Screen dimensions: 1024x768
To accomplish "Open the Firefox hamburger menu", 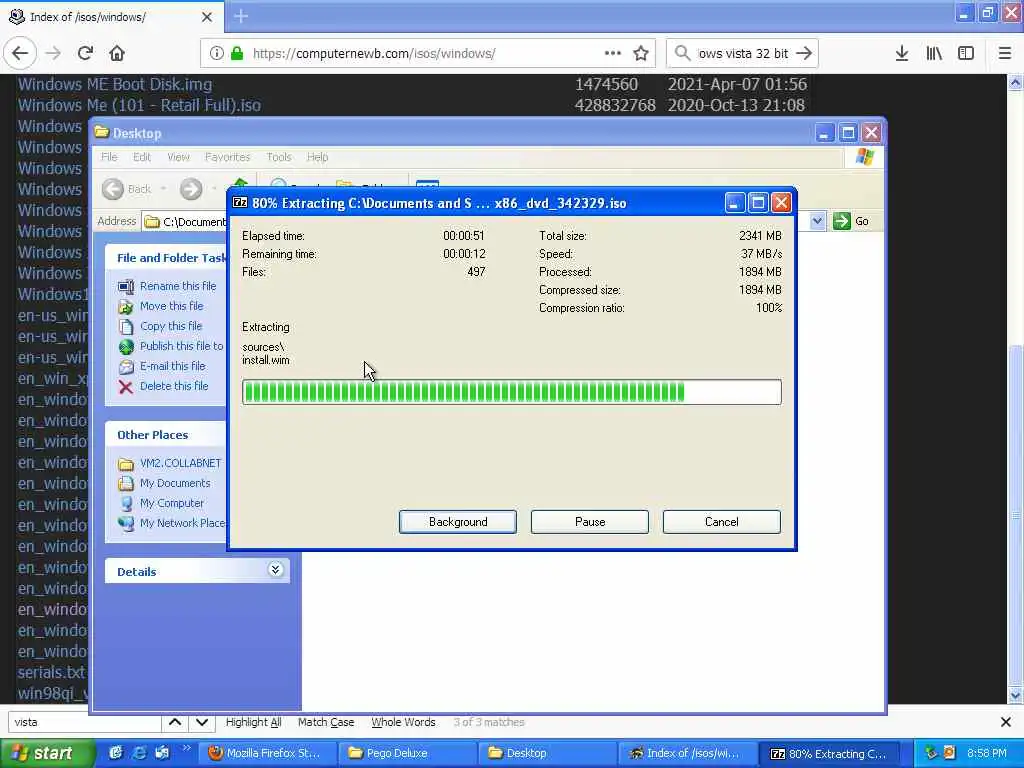I will (x=1004, y=53).
